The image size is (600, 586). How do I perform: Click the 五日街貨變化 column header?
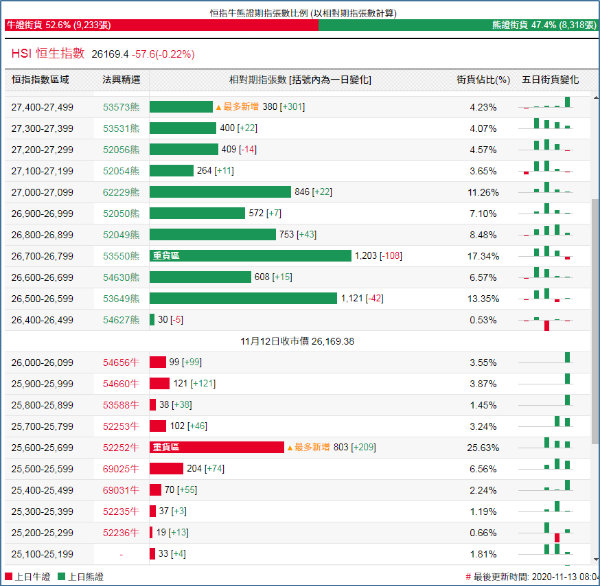pyautogui.click(x=550, y=80)
